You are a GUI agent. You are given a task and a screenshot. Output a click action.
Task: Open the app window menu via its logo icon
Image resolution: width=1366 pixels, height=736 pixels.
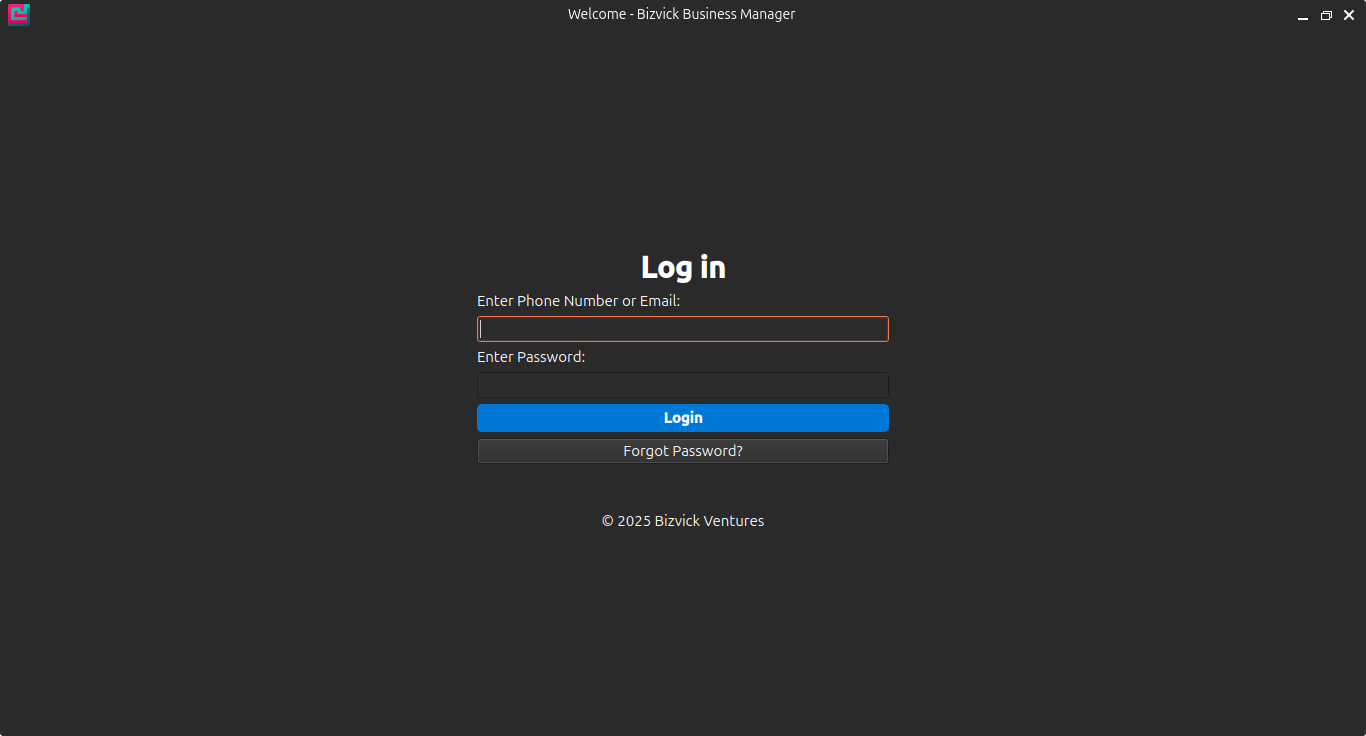(x=18, y=14)
